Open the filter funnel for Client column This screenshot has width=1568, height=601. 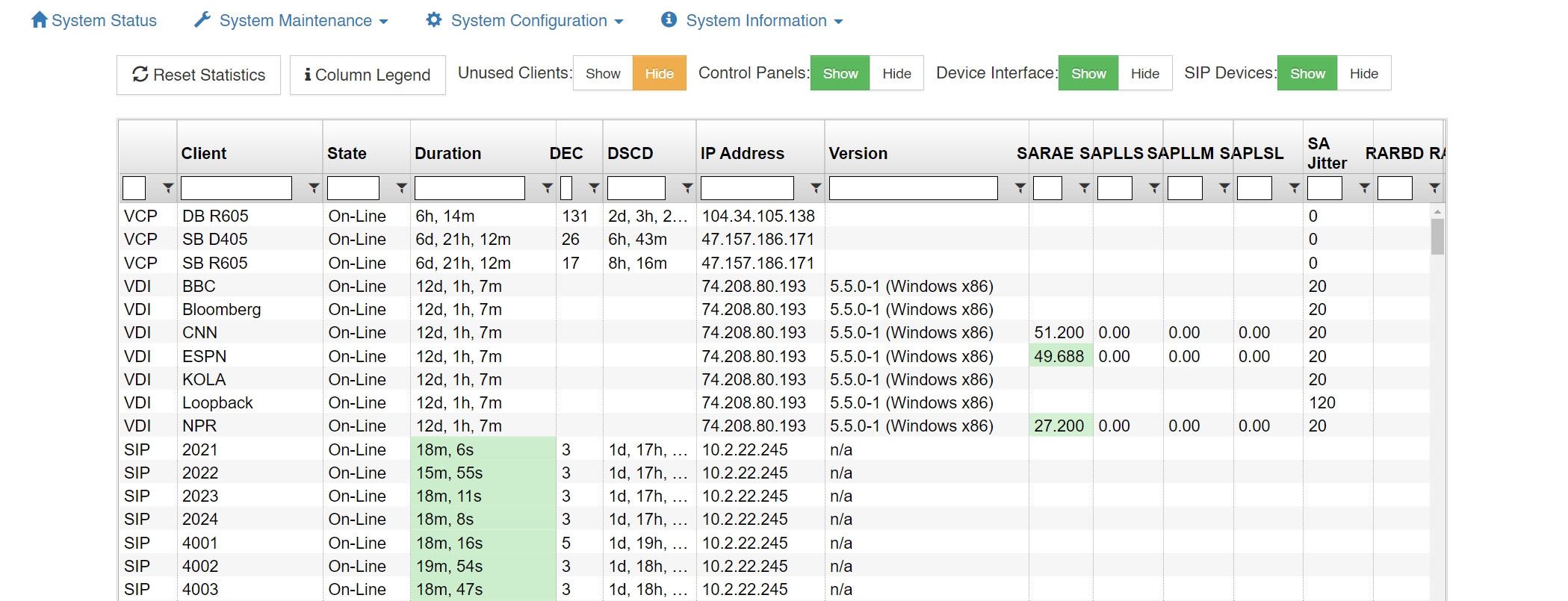click(314, 188)
